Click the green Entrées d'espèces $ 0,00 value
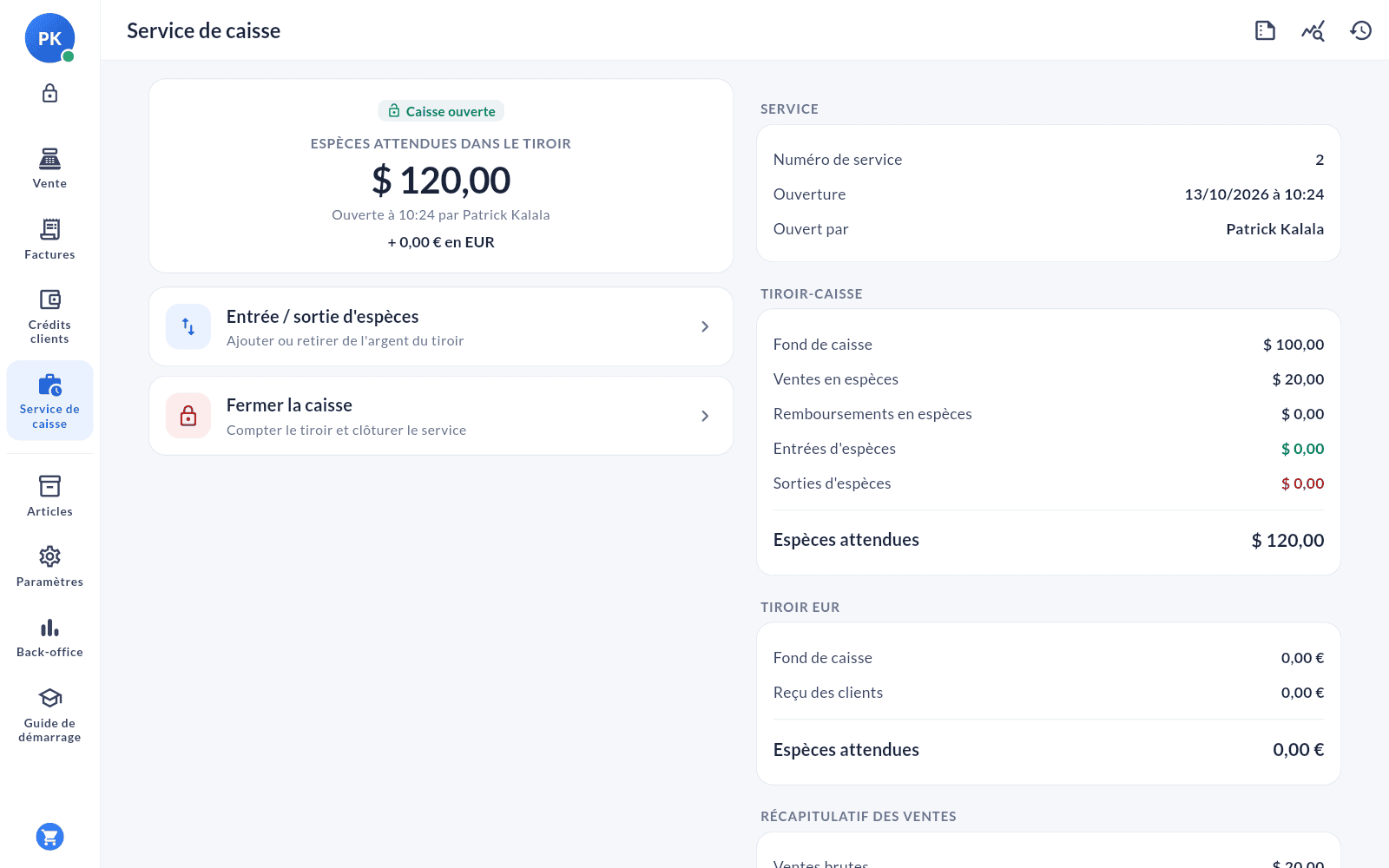The height and width of the screenshot is (868, 1389). pos(1302,449)
